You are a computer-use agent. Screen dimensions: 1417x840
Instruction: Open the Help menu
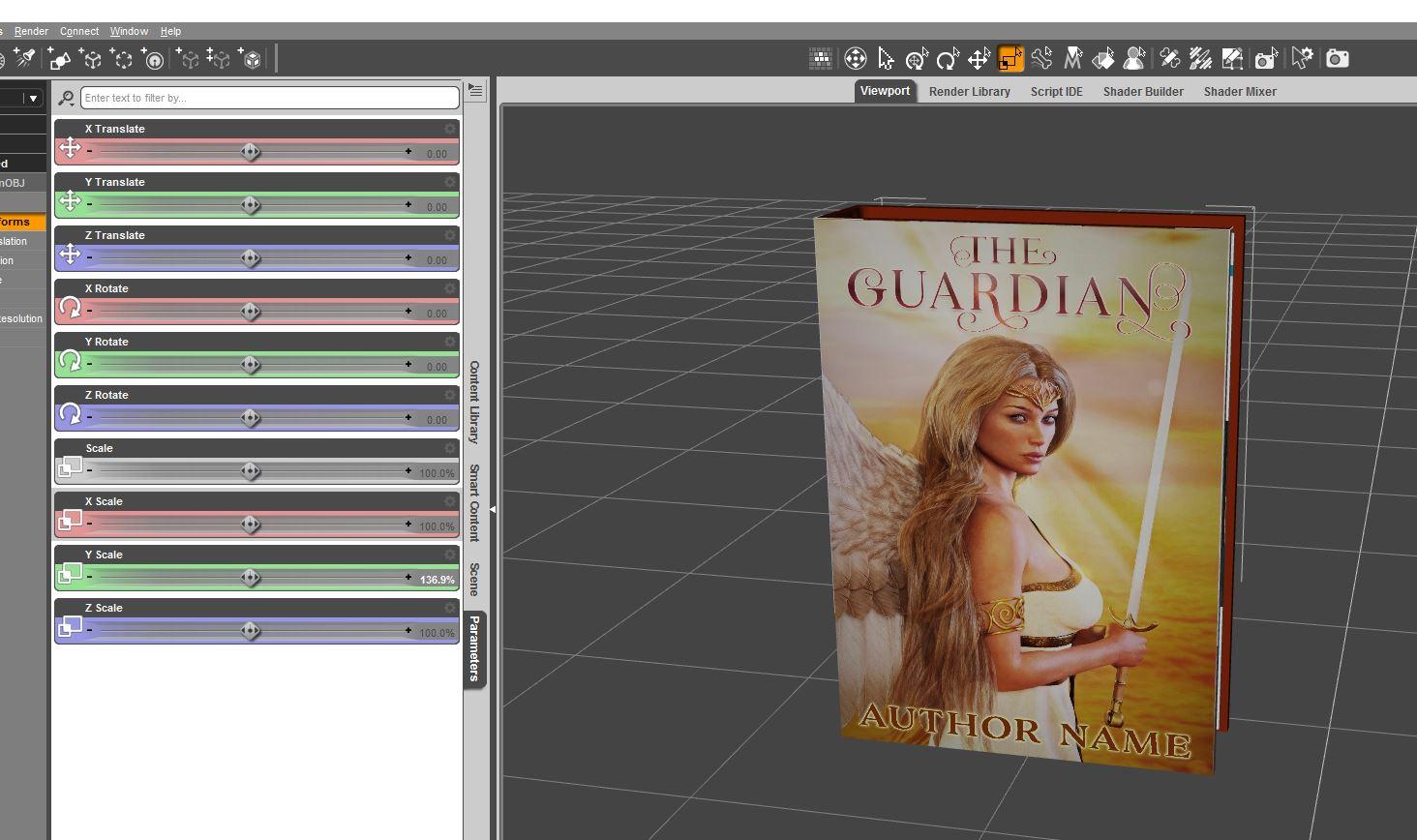click(x=170, y=31)
